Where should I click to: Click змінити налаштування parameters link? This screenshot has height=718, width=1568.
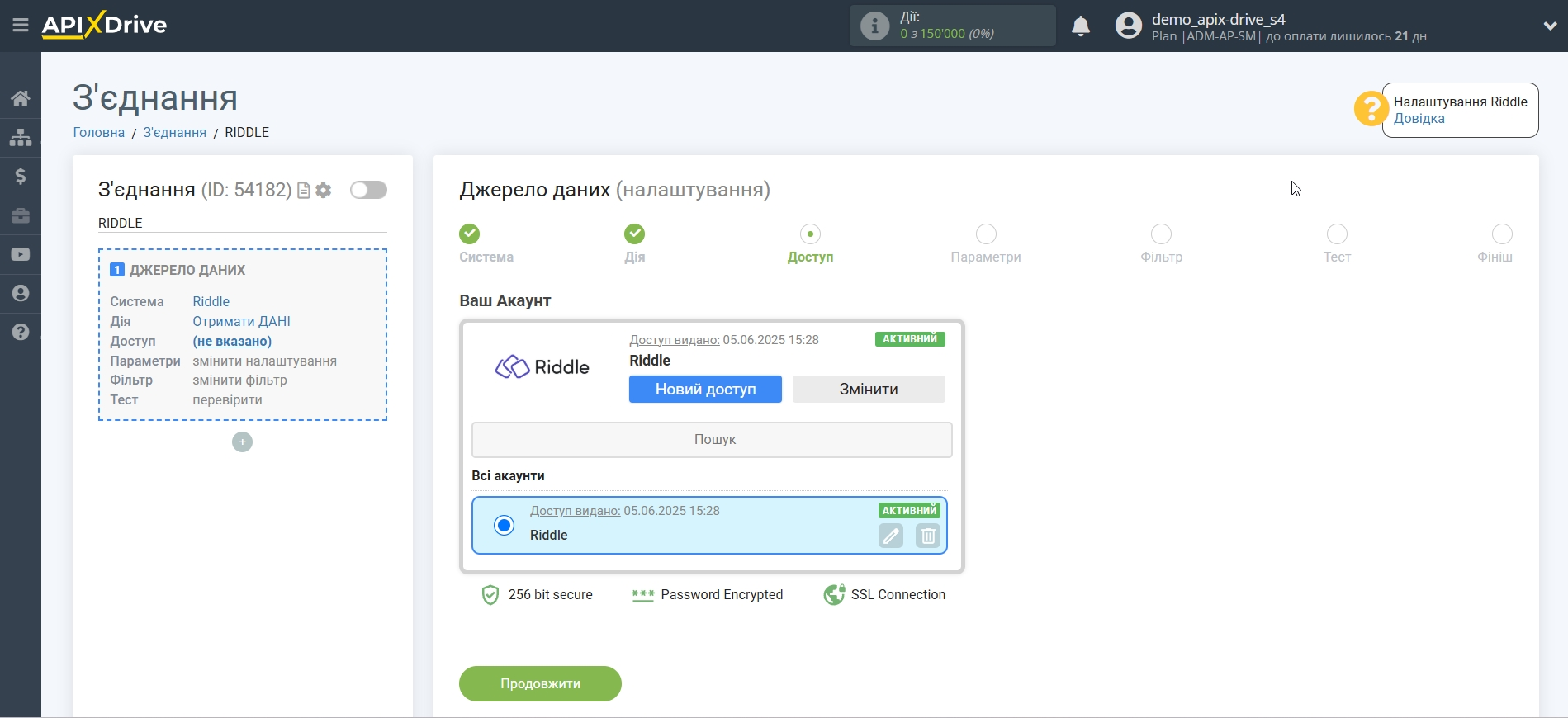264,361
